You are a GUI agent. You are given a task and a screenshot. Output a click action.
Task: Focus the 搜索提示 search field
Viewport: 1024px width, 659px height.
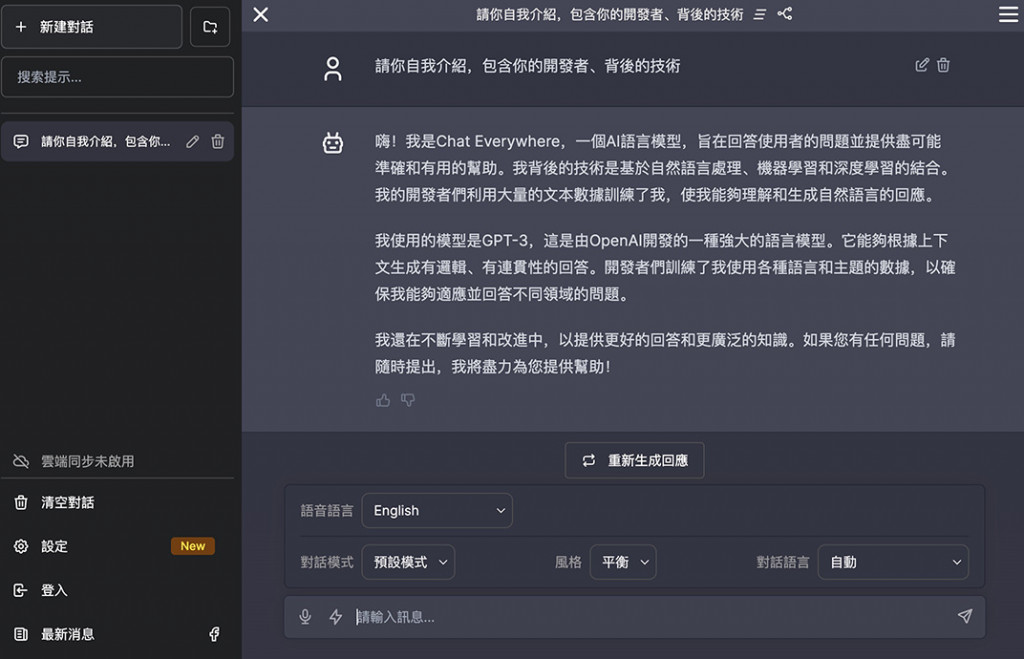pos(118,77)
